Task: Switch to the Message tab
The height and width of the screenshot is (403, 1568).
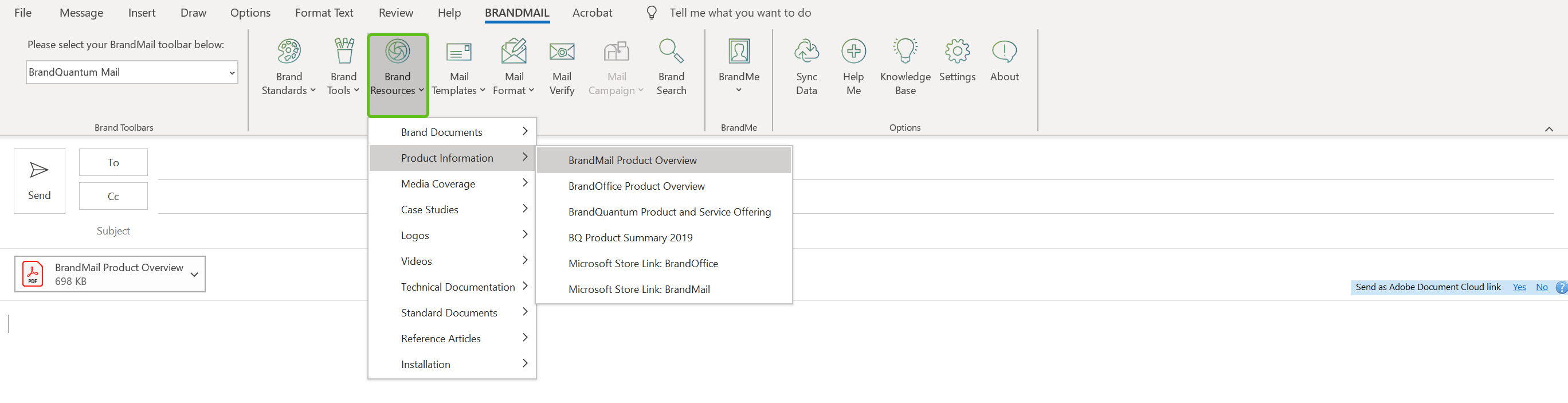Action: pos(81,13)
